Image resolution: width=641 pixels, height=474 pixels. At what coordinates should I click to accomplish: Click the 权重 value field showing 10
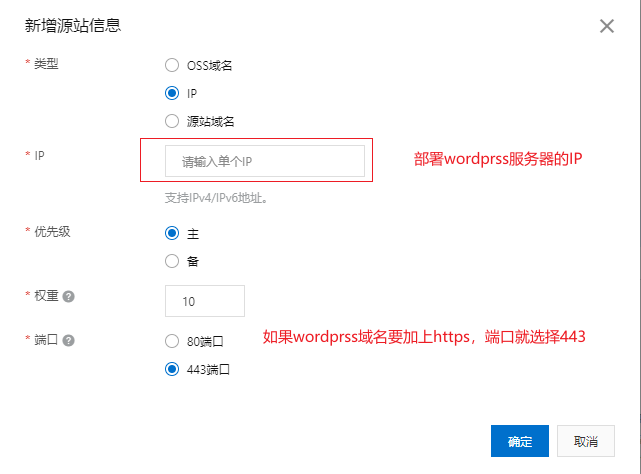coord(204,301)
